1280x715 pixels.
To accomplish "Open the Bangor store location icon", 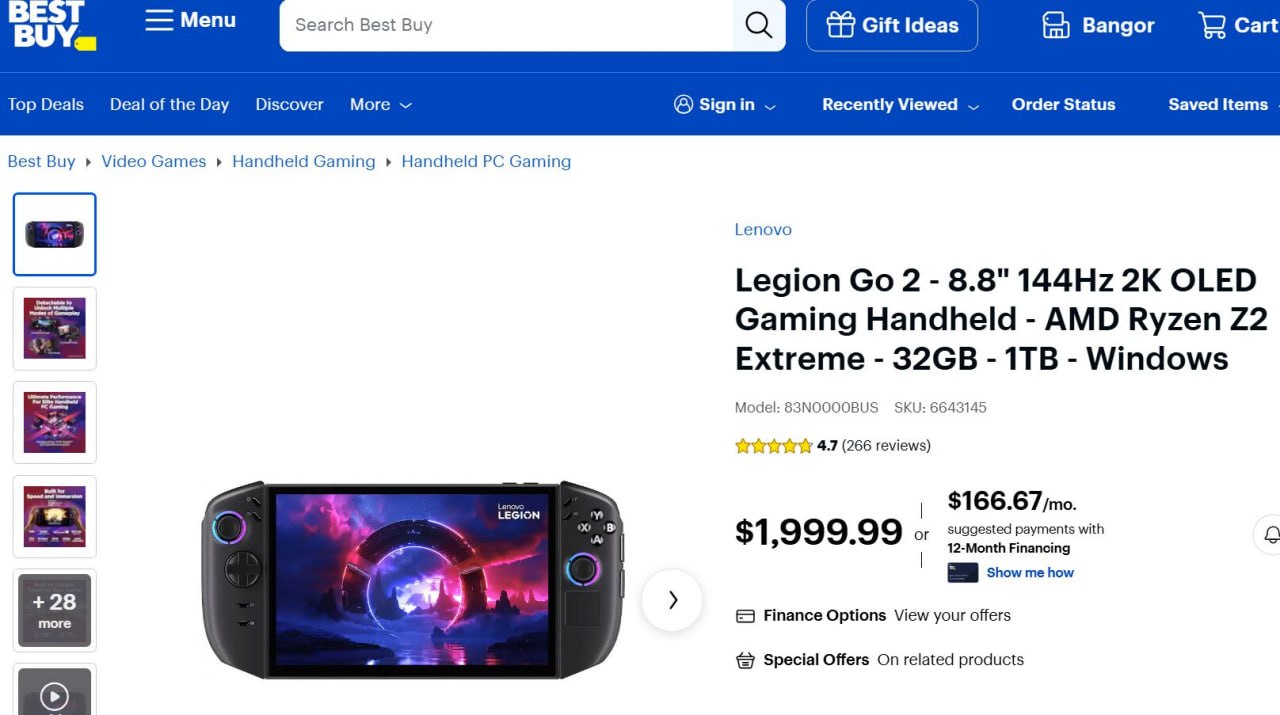I will pyautogui.click(x=1054, y=25).
